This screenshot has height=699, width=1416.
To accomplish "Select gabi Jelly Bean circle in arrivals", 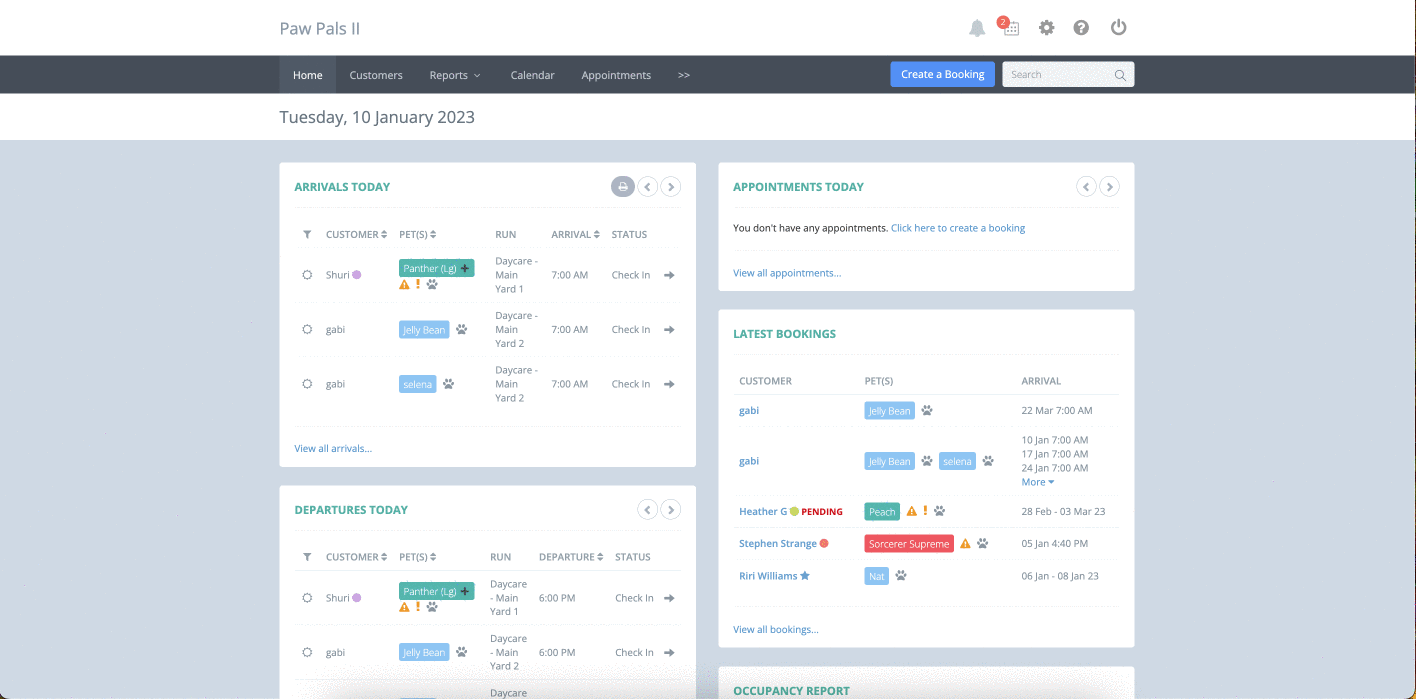I will (x=307, y=329).
